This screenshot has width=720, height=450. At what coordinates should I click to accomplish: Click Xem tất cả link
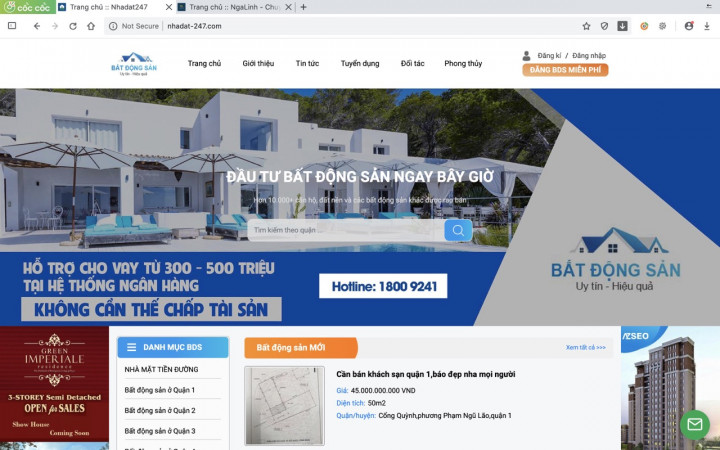pos(586,348)
